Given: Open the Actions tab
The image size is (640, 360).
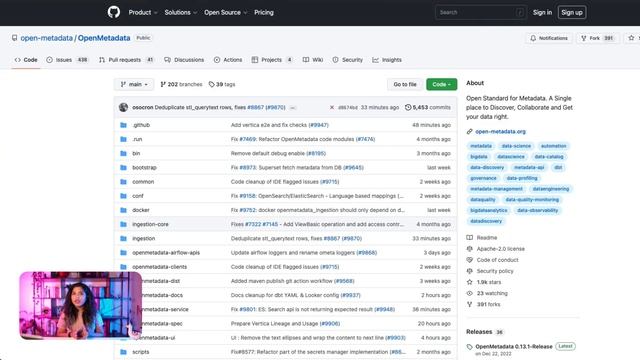Looking at the screenshot, I should tap(228, 60).
